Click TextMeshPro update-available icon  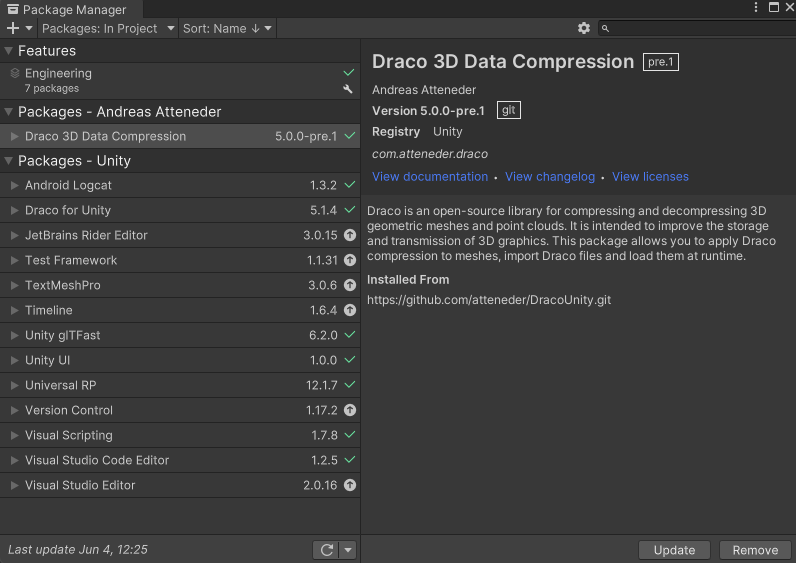tap(350, 285)
